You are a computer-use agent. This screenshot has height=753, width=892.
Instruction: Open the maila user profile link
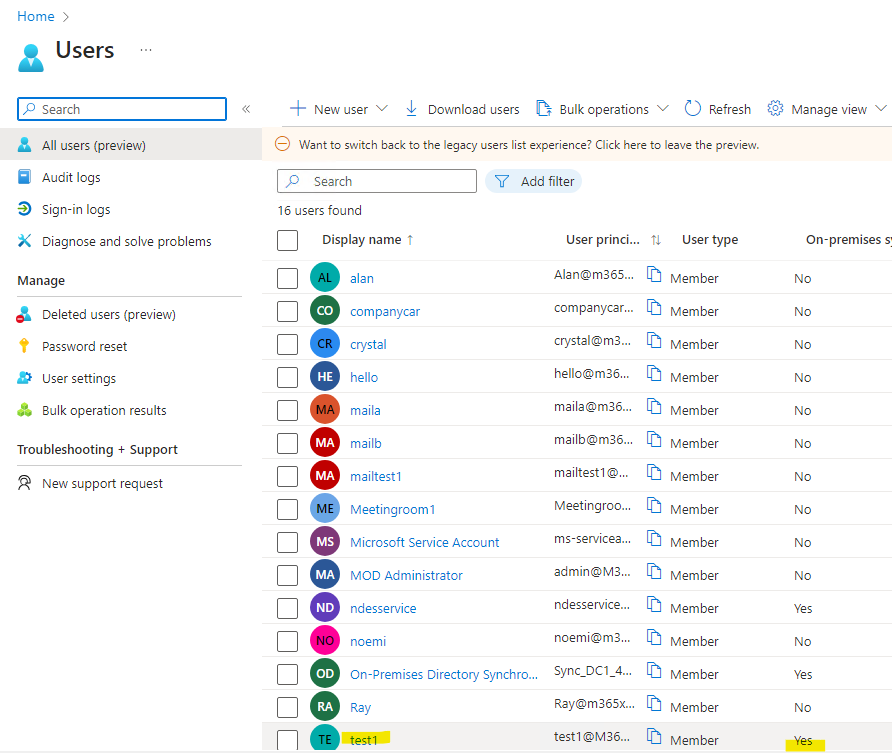pos(365,411)
